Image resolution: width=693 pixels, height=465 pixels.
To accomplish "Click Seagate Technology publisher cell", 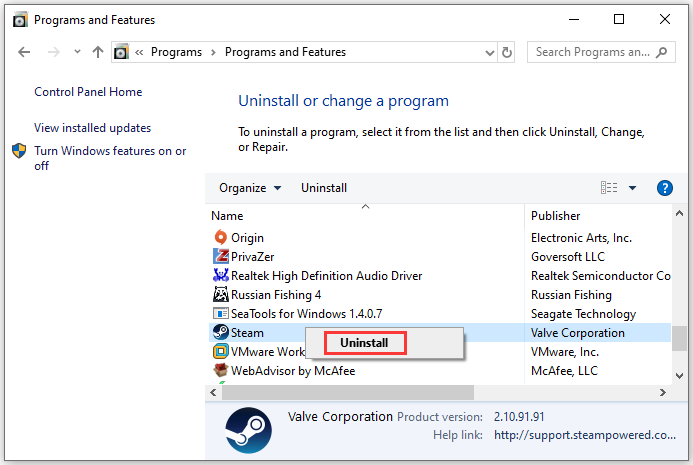I will click(583, 314).
